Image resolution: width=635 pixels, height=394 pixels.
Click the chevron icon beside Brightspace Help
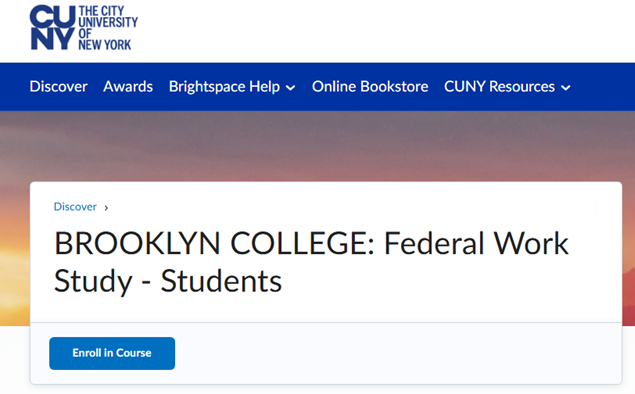pyautogui.click(x=290, y=87)
